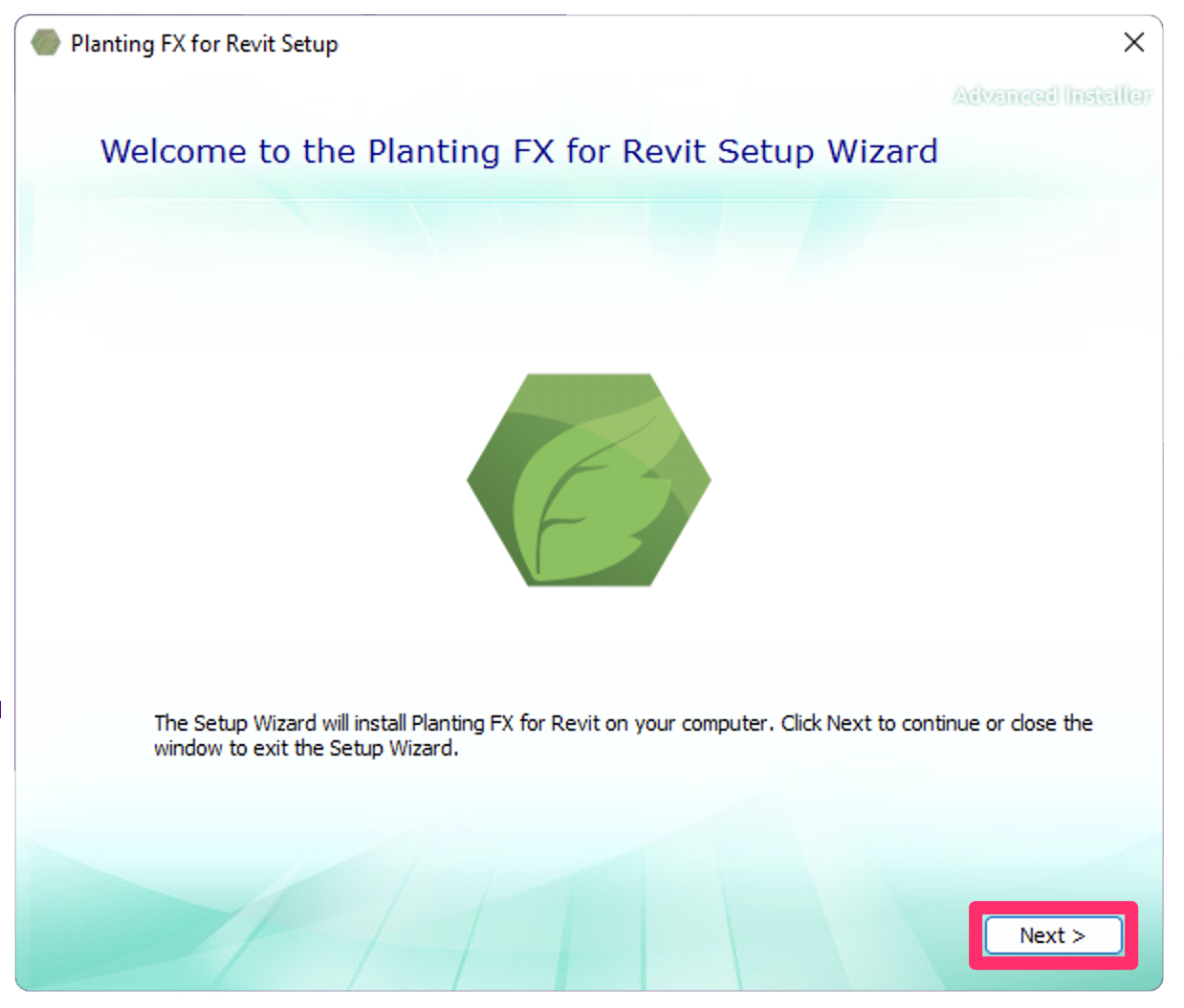Click the Planting FX title bar icon
The image size is (1184, 1008).
(45, 43)
